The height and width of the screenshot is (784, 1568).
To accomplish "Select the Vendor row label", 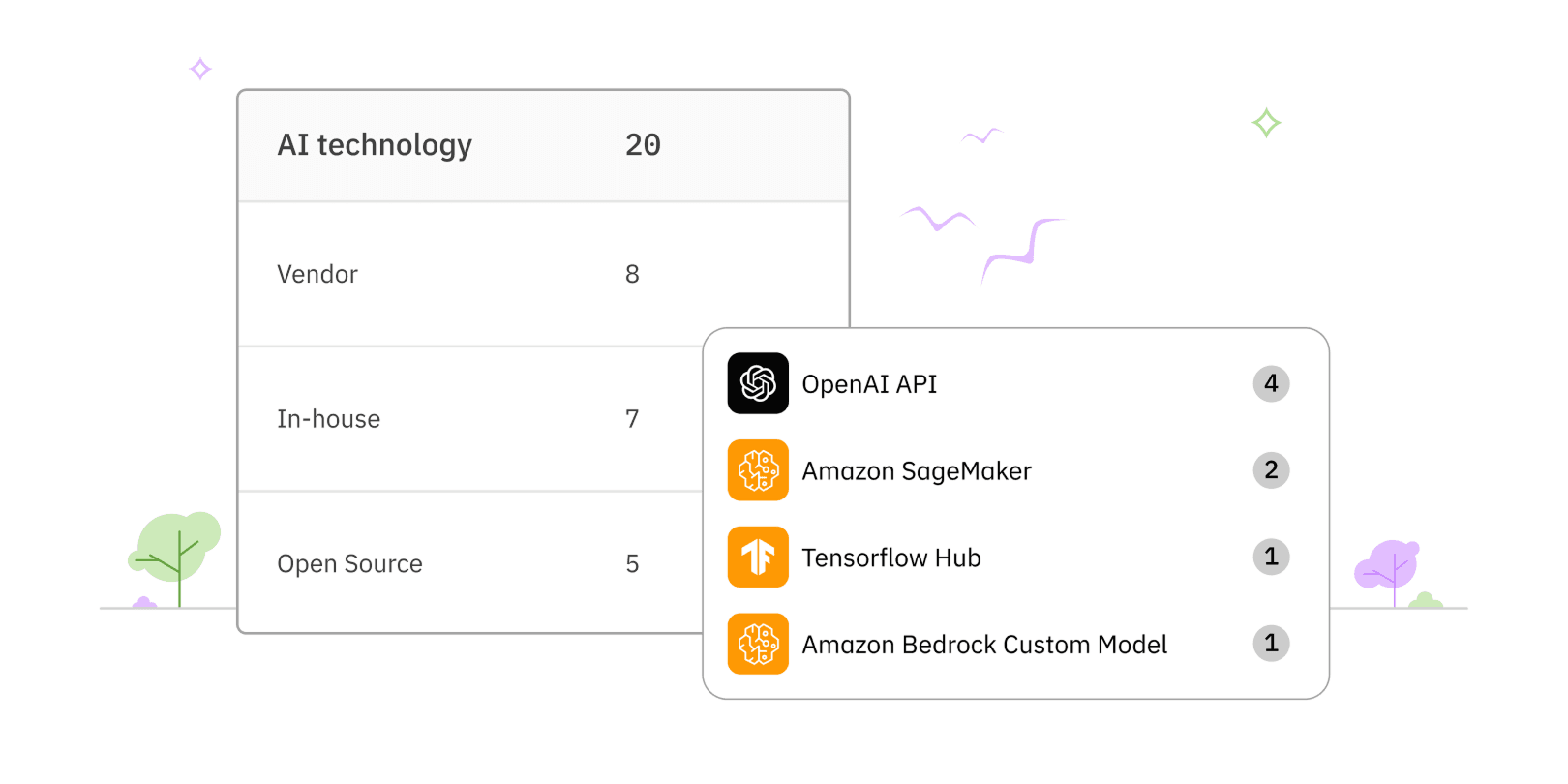I will tap(317, 274).
